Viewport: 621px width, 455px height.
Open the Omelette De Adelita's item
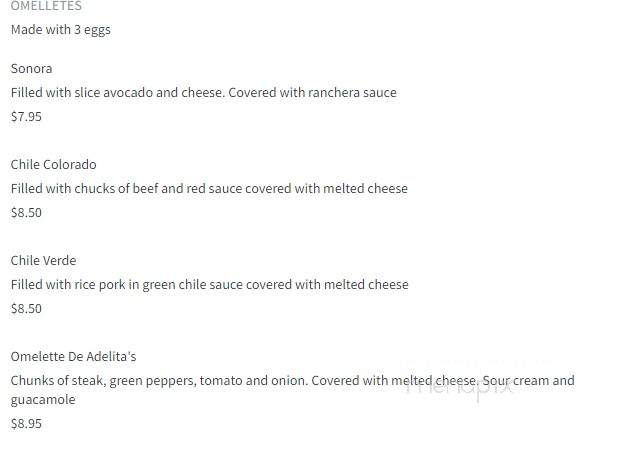point(73,356)
